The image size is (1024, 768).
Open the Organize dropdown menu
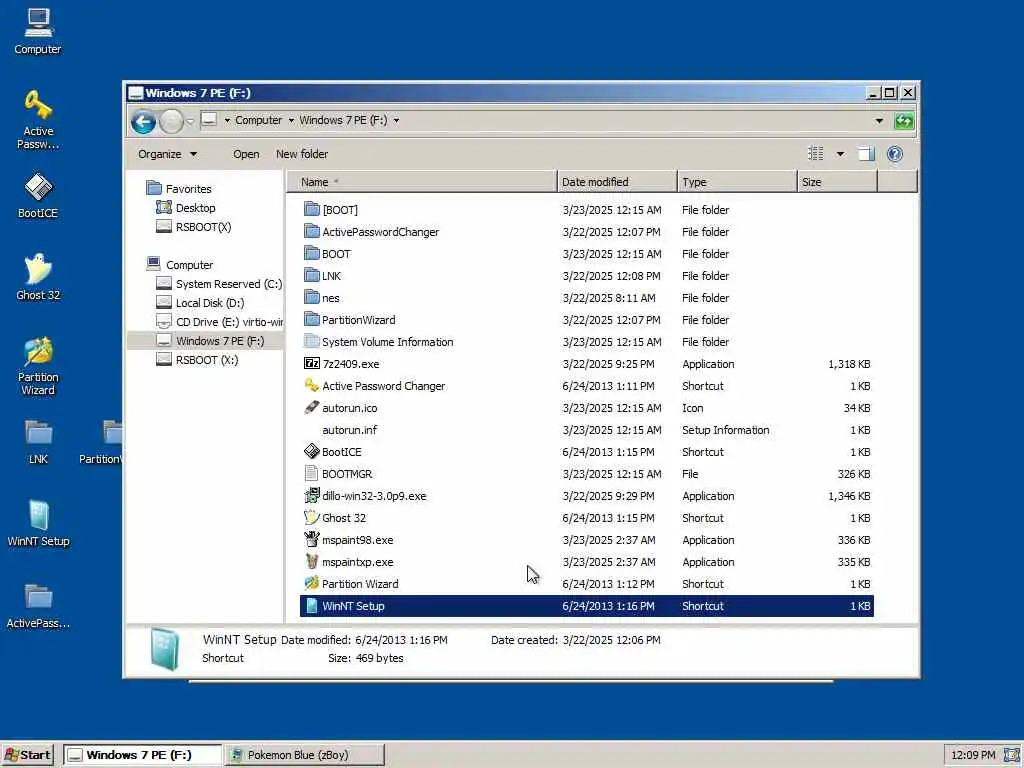point(167,154)
